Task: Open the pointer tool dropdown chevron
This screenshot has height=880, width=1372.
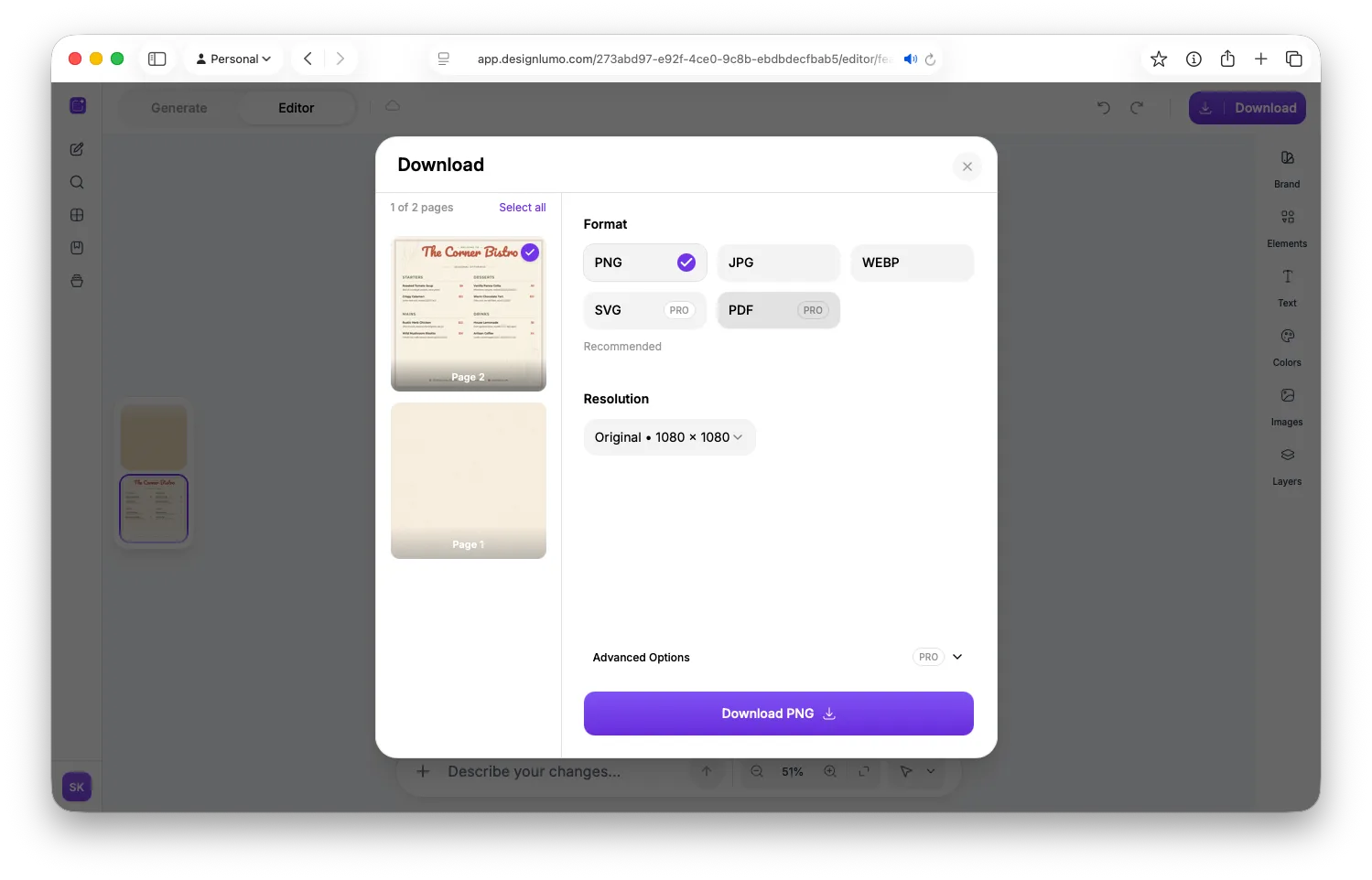Action: [x=931, y=771]
